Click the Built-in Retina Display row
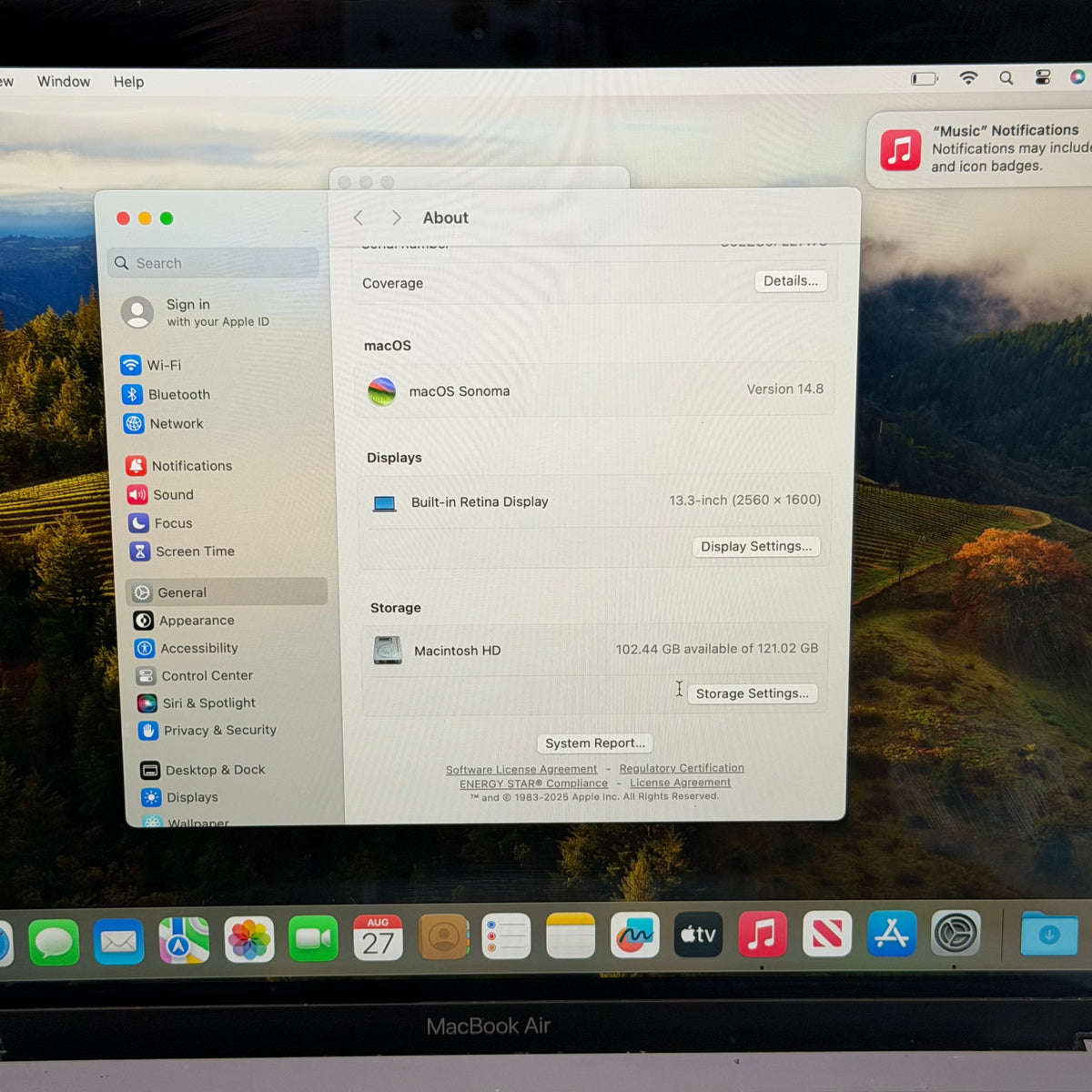The image size is (1092, 1092). click(595, 501)
